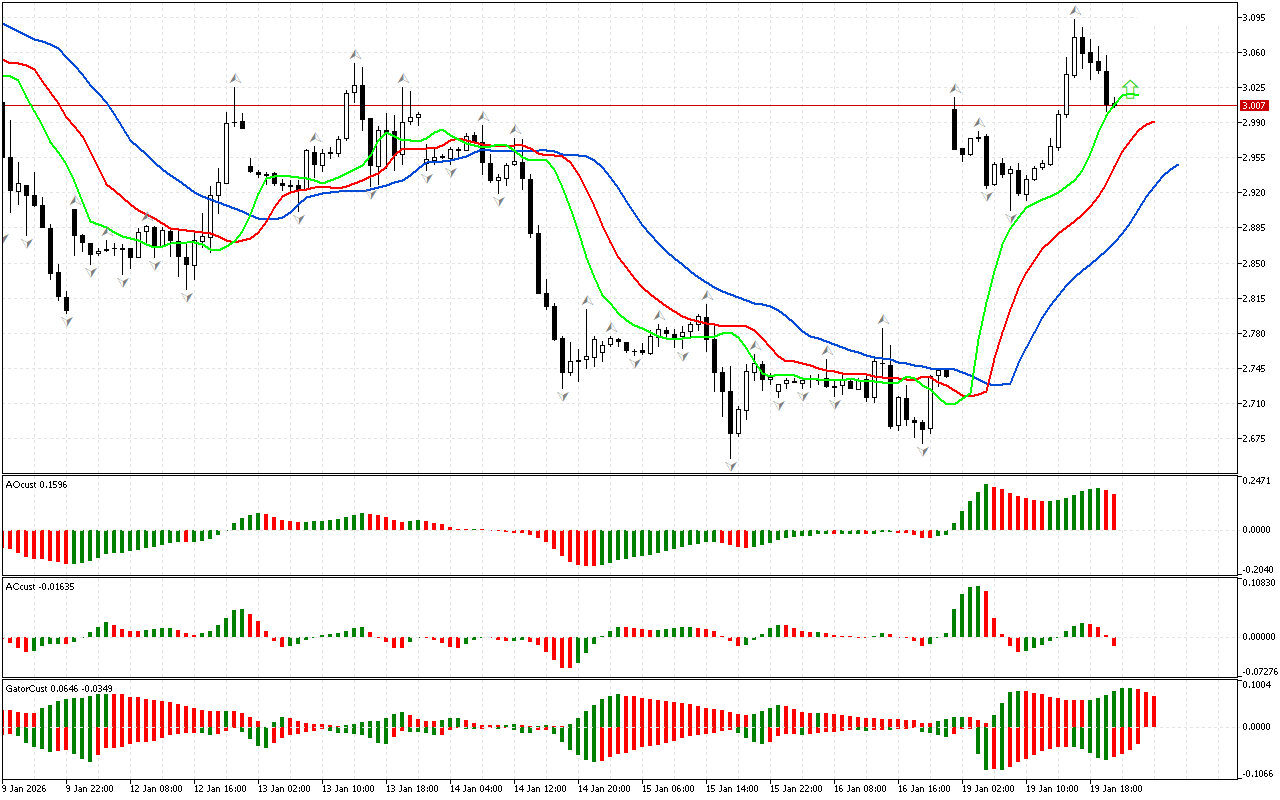
Task: Select the up fractal above the 12 Jan 16:00 spike
Action: tap(235, 77)
